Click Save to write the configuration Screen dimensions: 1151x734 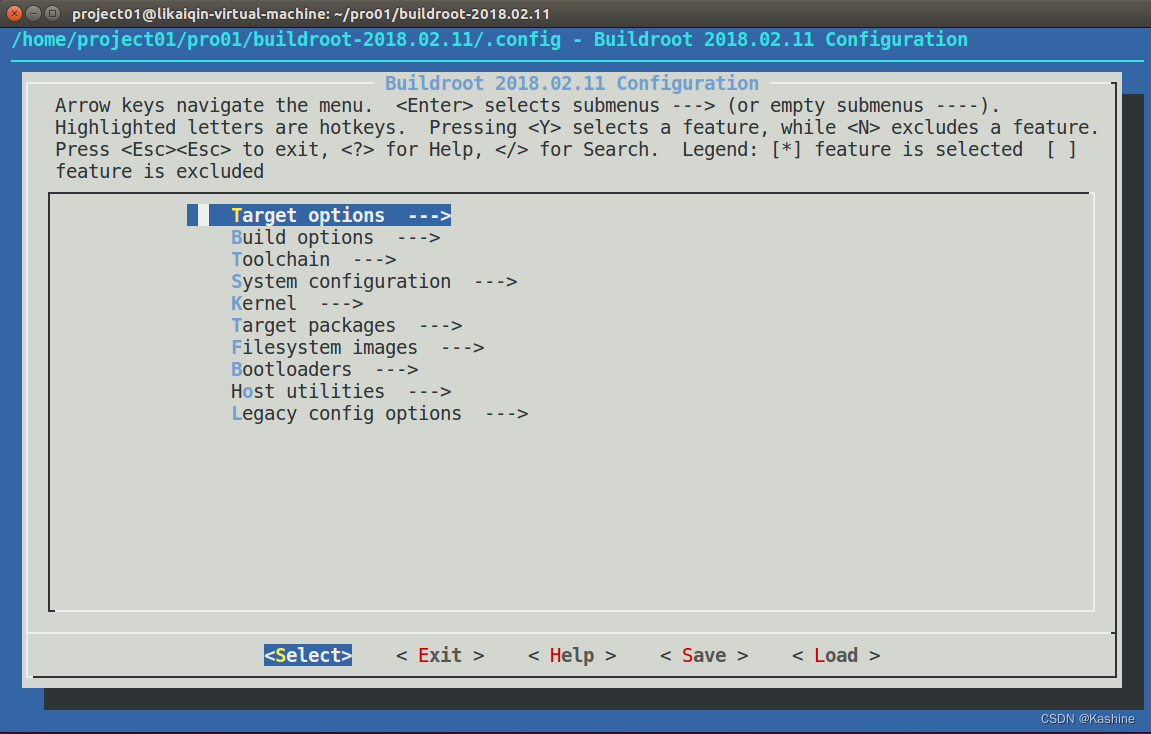tap(704, 655)
